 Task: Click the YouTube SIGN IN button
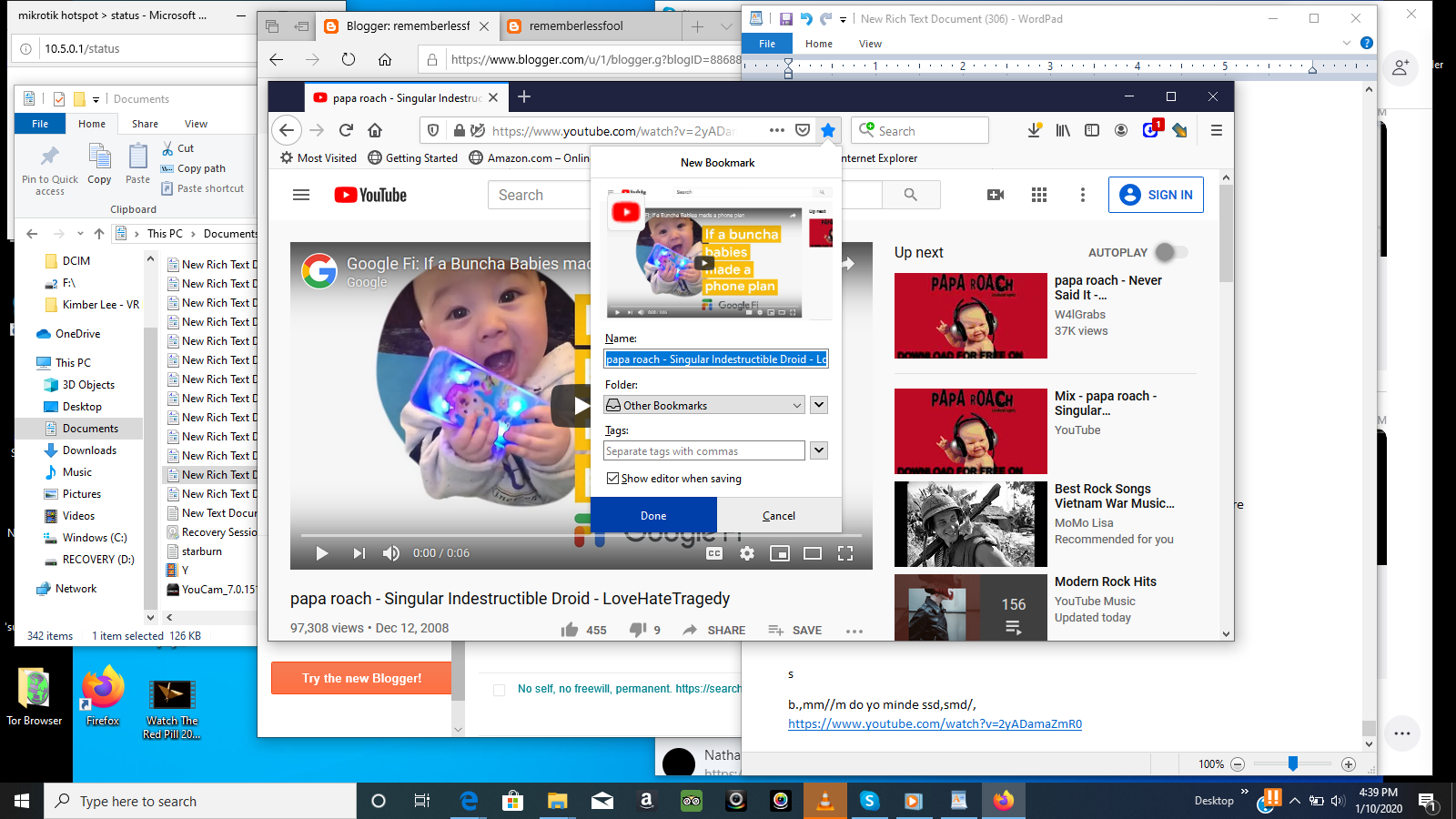[1156, 195]
